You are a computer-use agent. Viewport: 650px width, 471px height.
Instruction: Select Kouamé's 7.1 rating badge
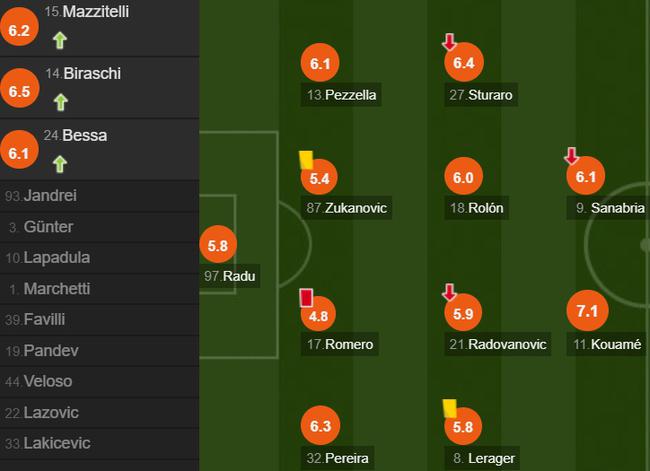coord(587,311)
